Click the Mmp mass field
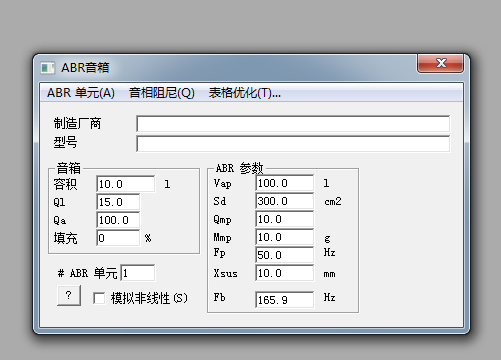 [284, 237]
